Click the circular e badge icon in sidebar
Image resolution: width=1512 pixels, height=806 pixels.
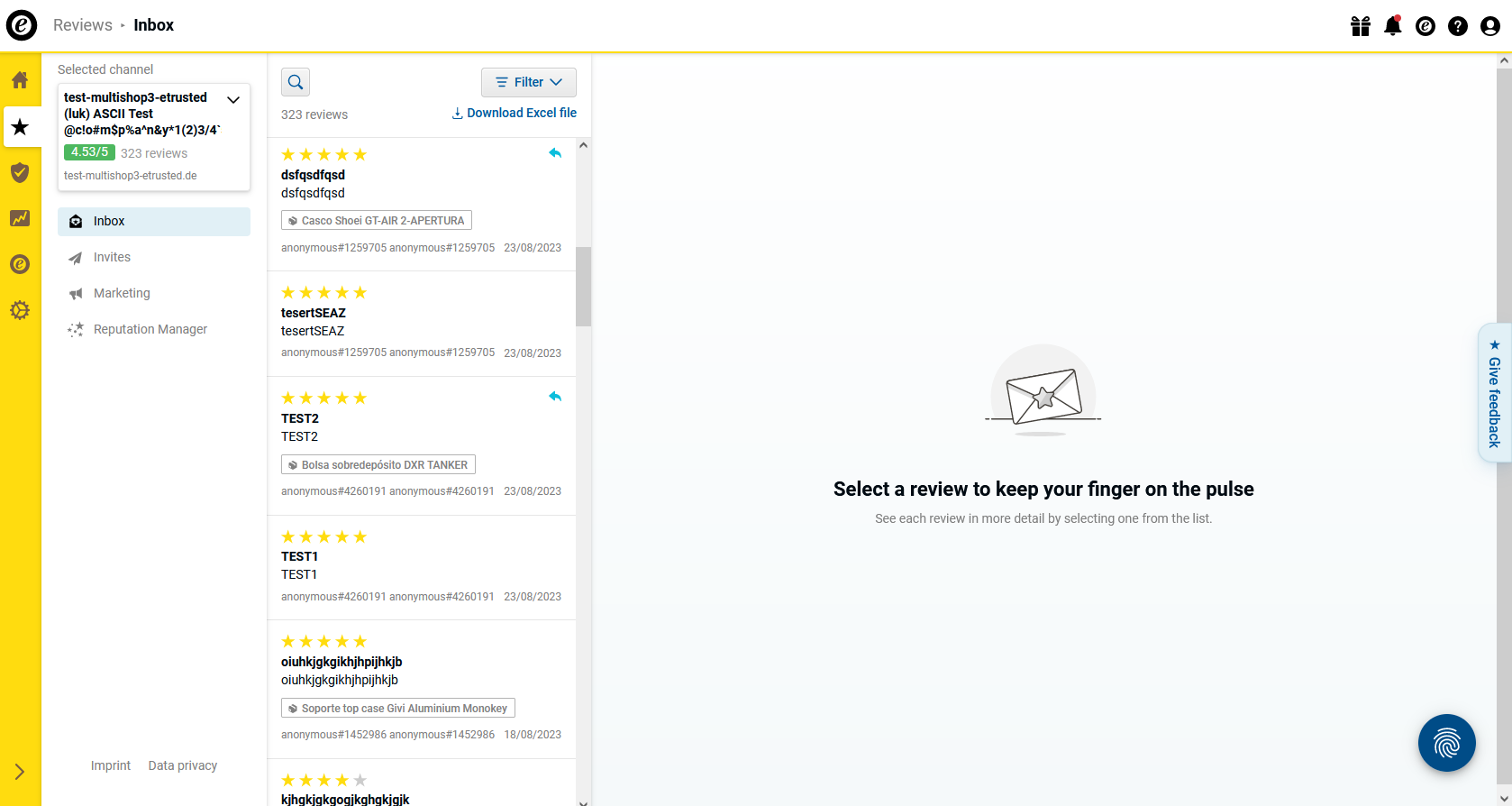click(20, 264)
